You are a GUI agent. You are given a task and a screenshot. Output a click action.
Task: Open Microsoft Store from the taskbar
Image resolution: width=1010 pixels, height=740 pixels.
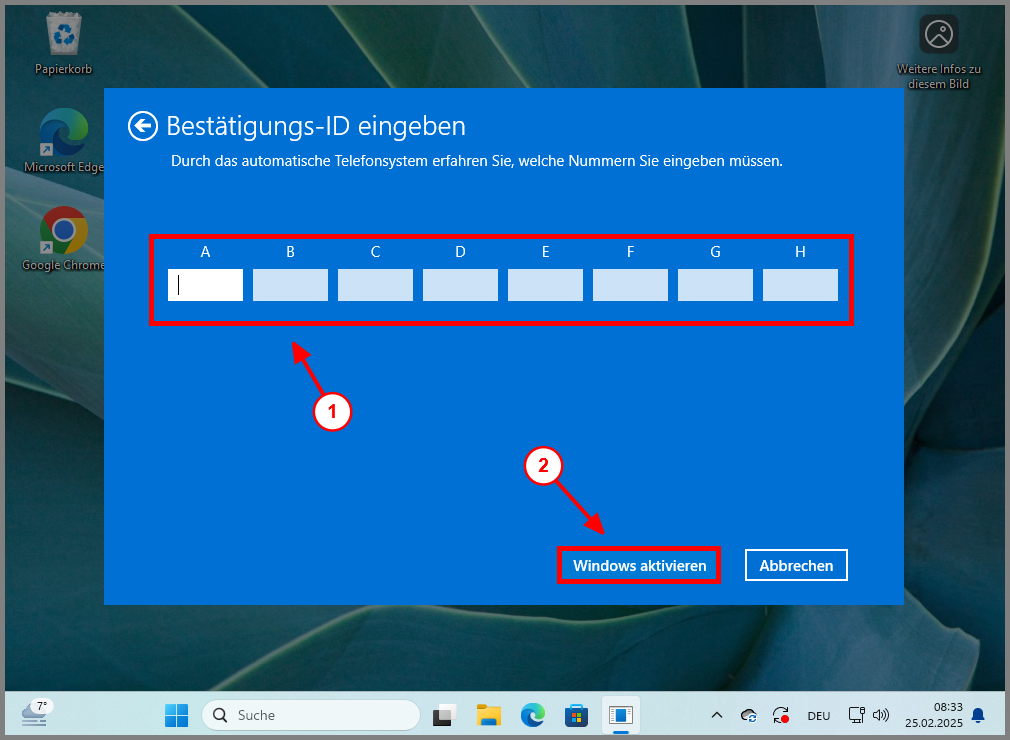576,715
